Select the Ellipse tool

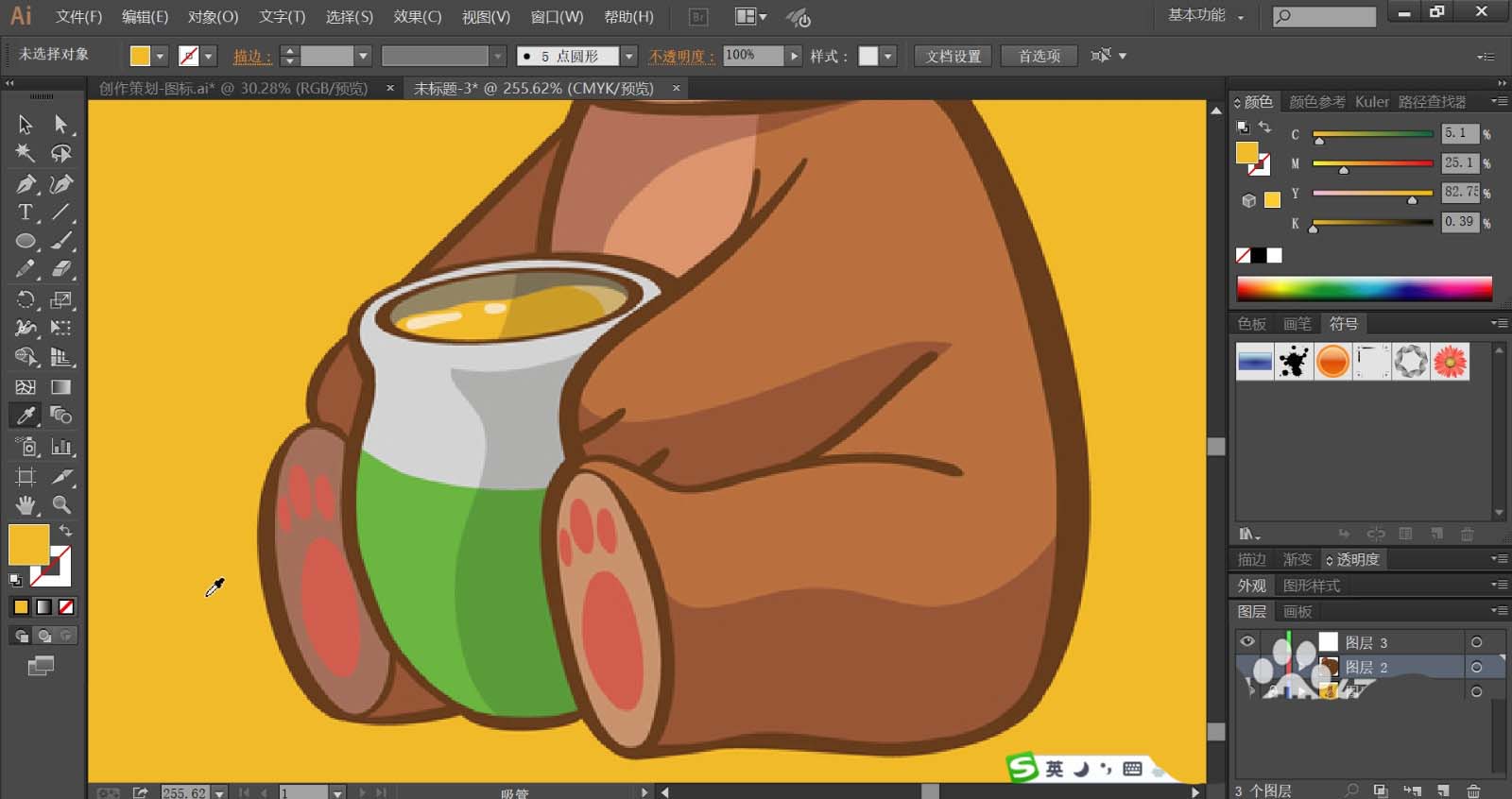(26, 241)
